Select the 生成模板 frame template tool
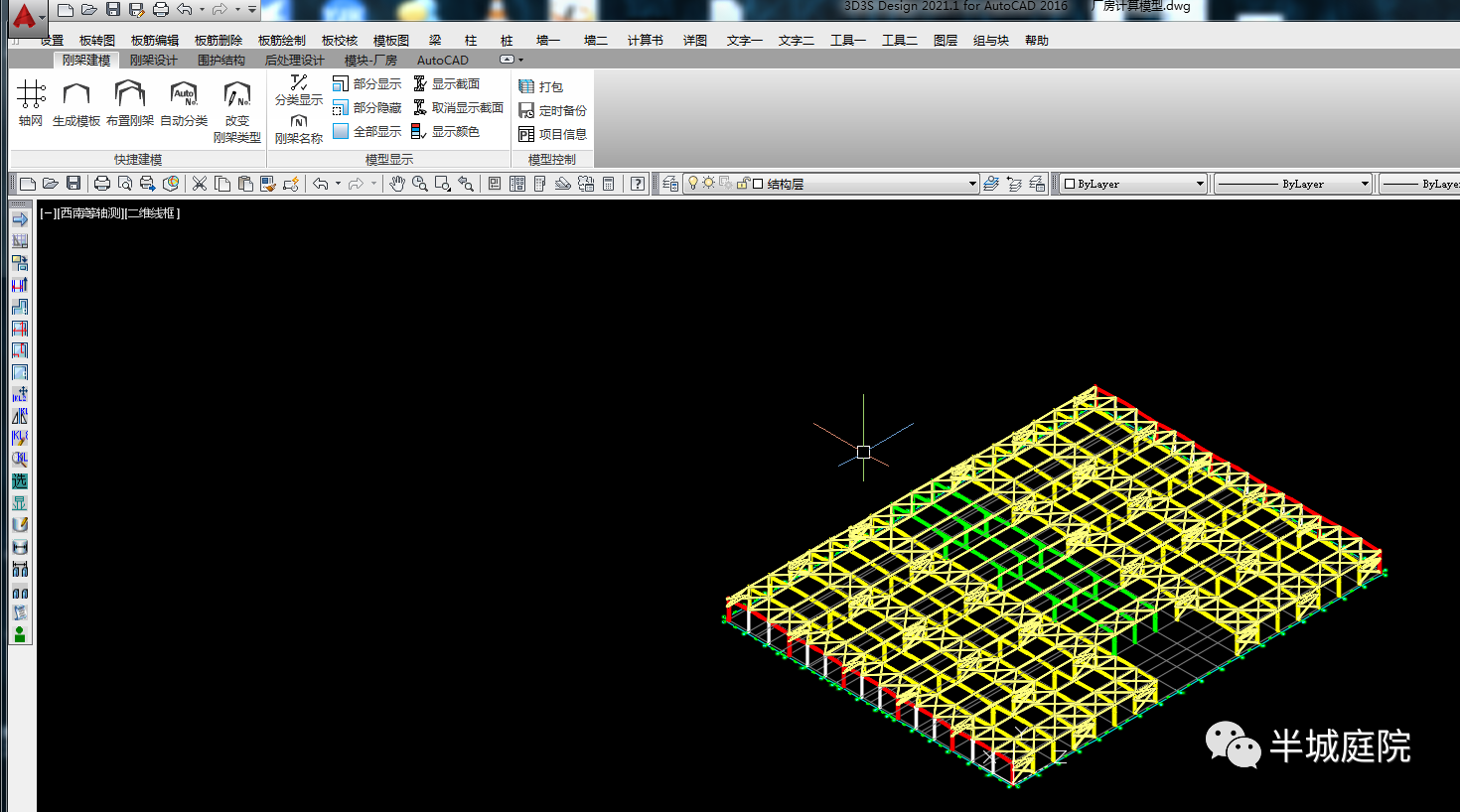1460x812 pixels. point(76,96)
